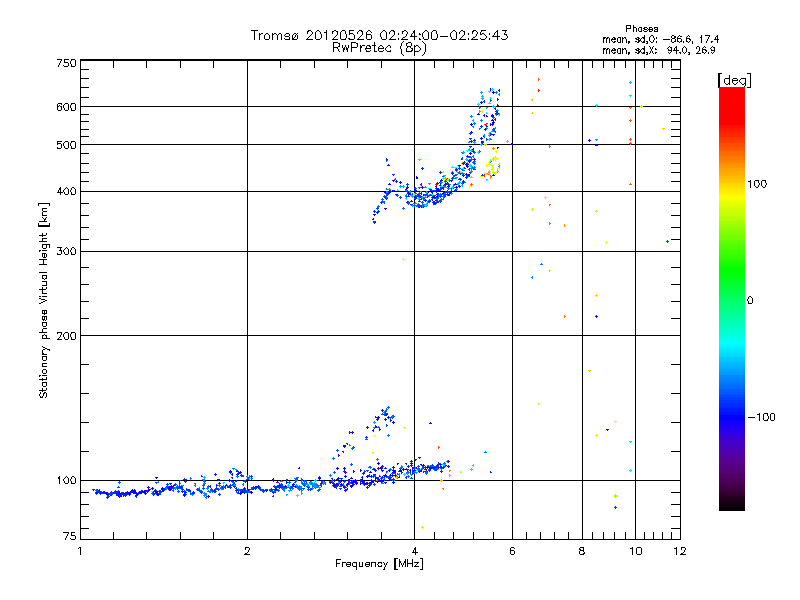Click the x-axis tick label '4'
The width and height of the screenshot is (800, 600).
(x=414, y=551)
